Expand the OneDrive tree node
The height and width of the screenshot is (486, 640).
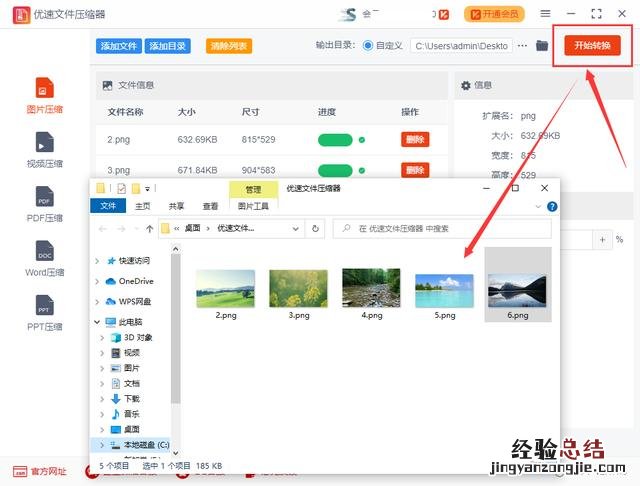point(98,281)
